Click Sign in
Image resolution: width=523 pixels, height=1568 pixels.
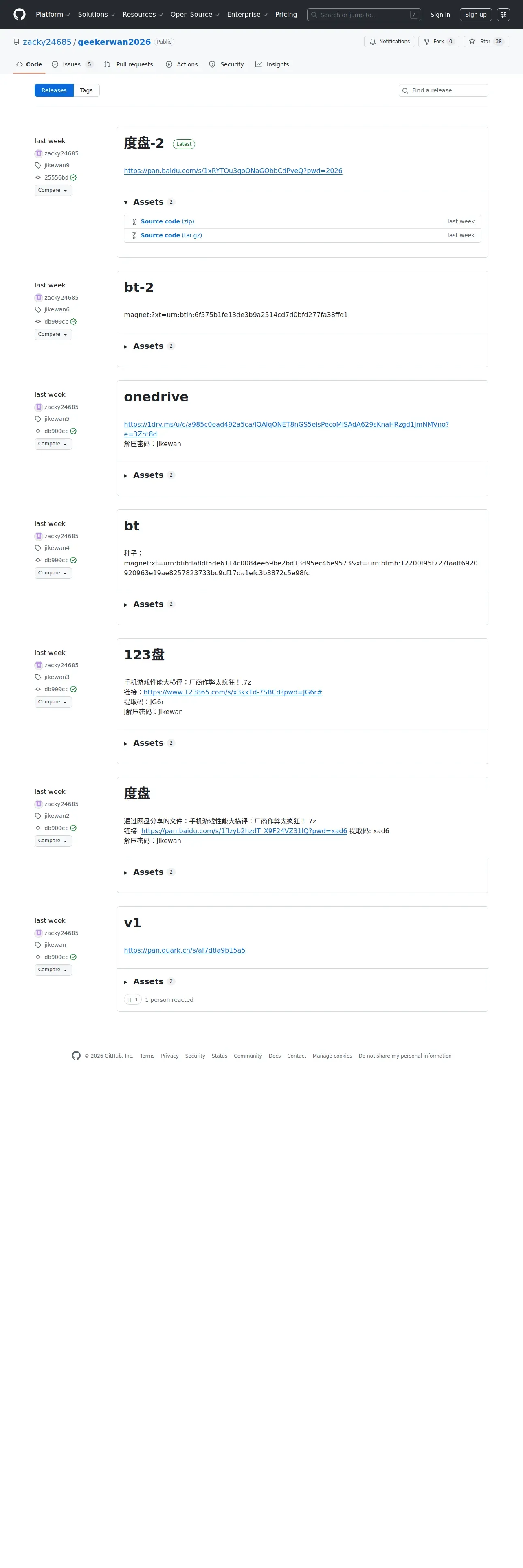[x=440, y=15]
